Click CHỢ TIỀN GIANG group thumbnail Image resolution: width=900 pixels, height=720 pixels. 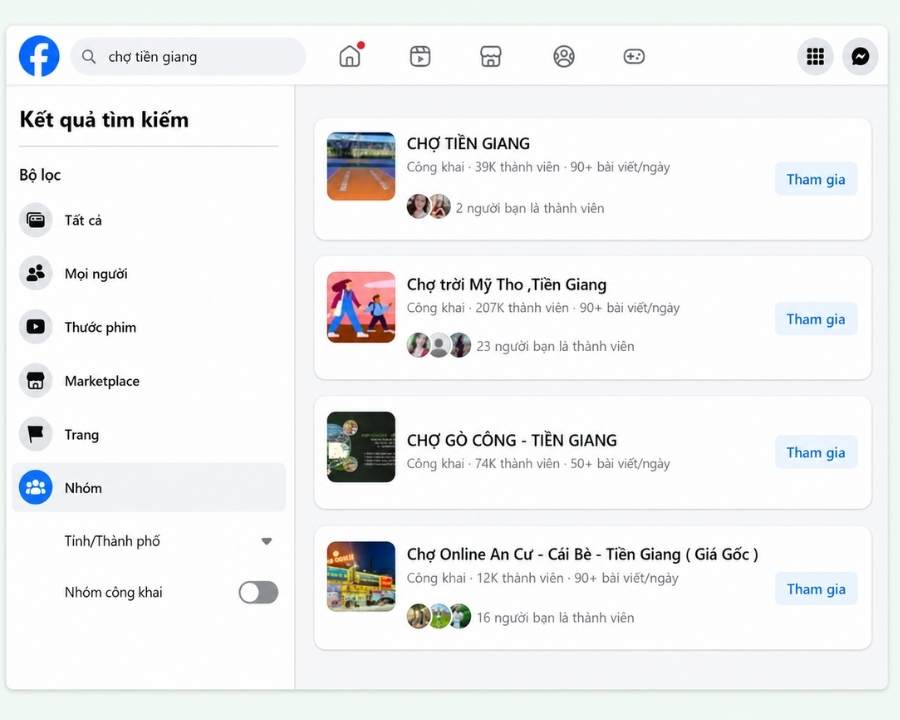click(361, 167)
